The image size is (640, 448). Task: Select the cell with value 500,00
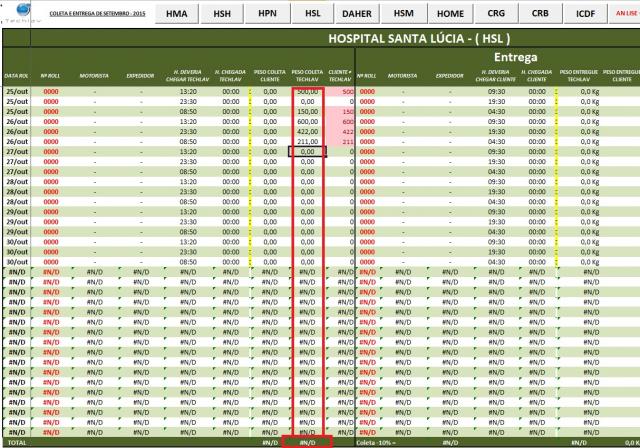[x=307, y=92]
